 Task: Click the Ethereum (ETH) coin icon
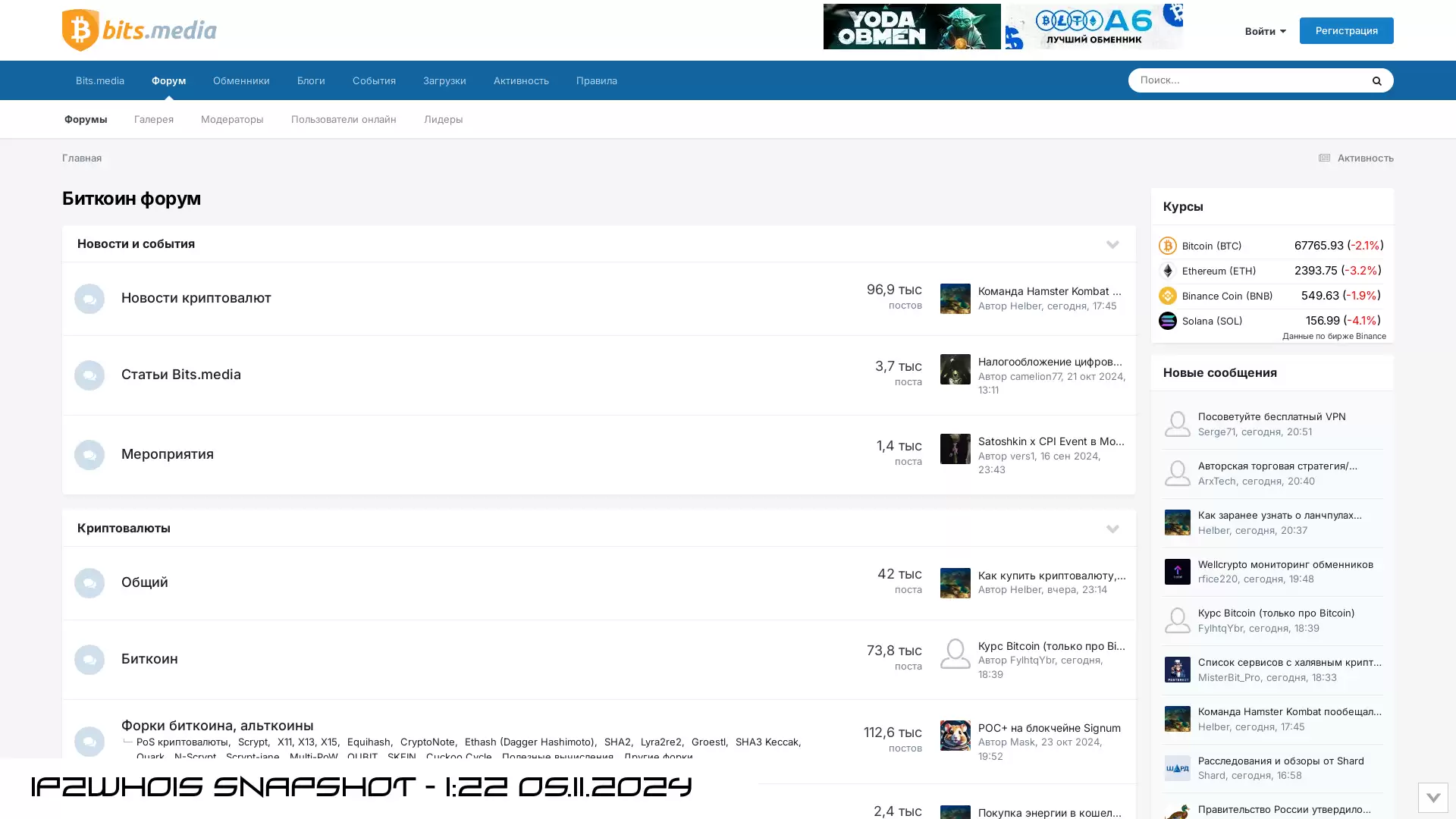coord(1167,271)
